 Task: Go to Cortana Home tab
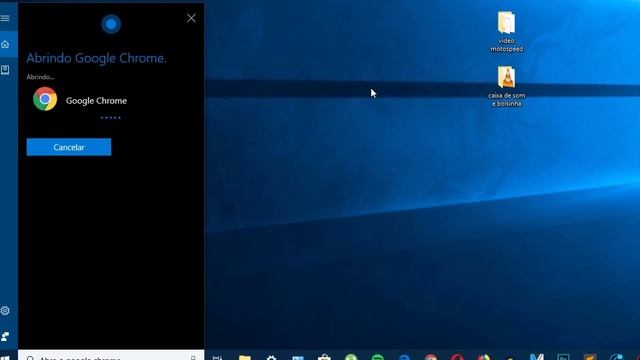(5, 44)
